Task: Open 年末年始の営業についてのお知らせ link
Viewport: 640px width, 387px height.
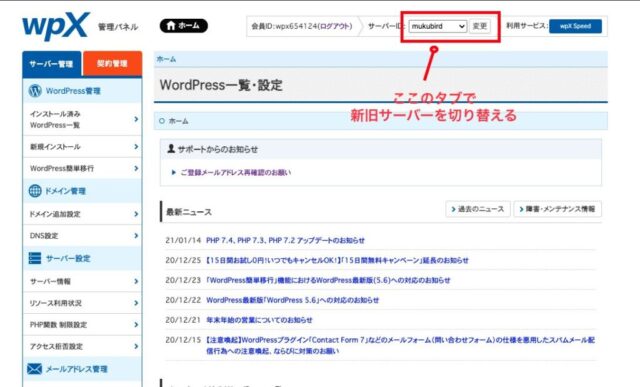Action: click(259, 320)
